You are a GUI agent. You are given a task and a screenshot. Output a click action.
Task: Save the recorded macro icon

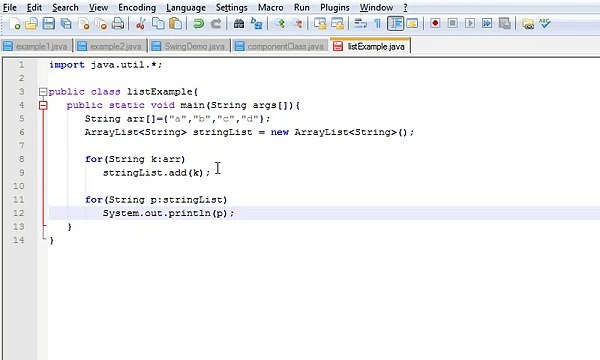click(x=505, y=24)
